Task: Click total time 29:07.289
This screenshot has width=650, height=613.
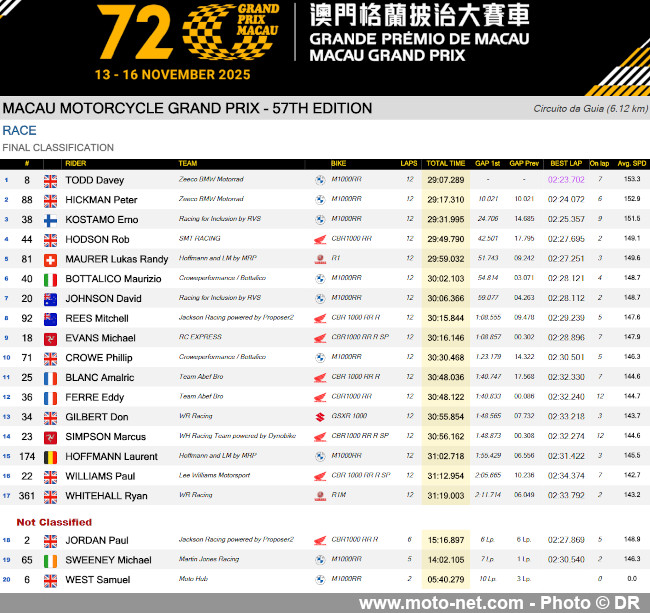Action: (446, 180)
